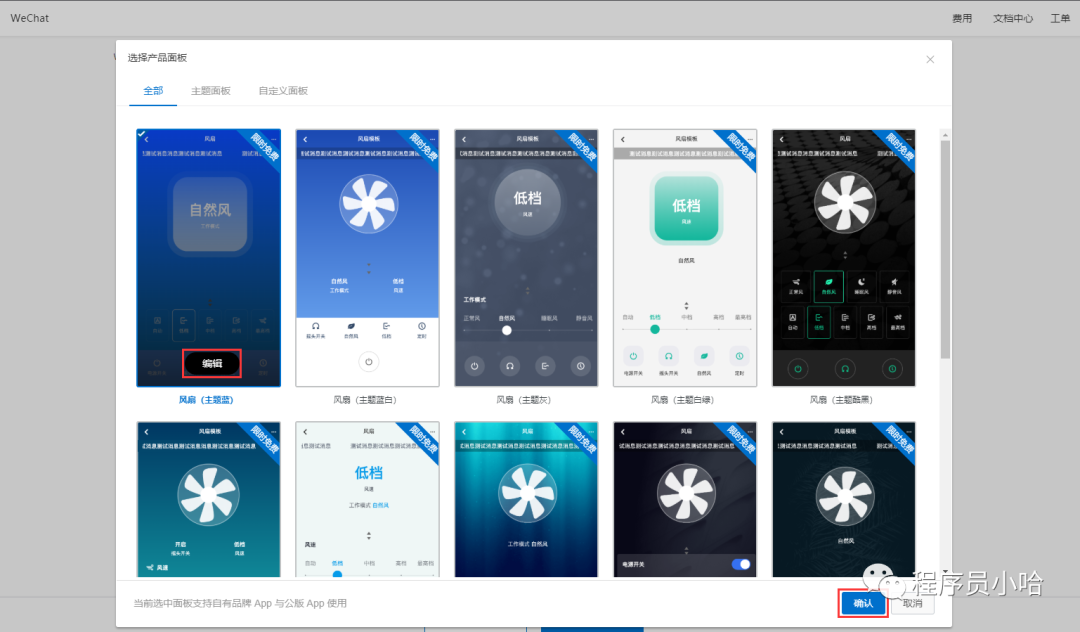Screen dimensions: 1080x632
Task: Open the 自定义面板 tab
Action: click(283, 91)
